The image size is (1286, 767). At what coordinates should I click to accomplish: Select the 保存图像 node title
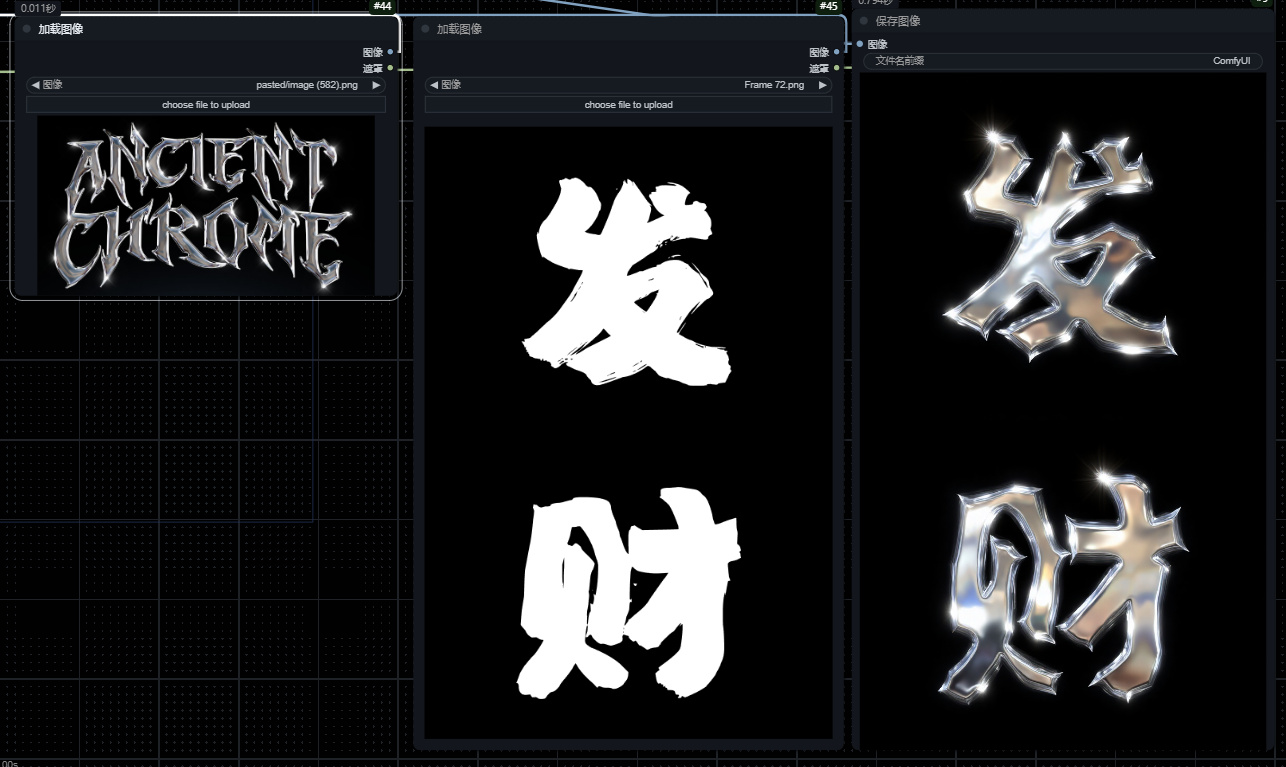(898, 21)
